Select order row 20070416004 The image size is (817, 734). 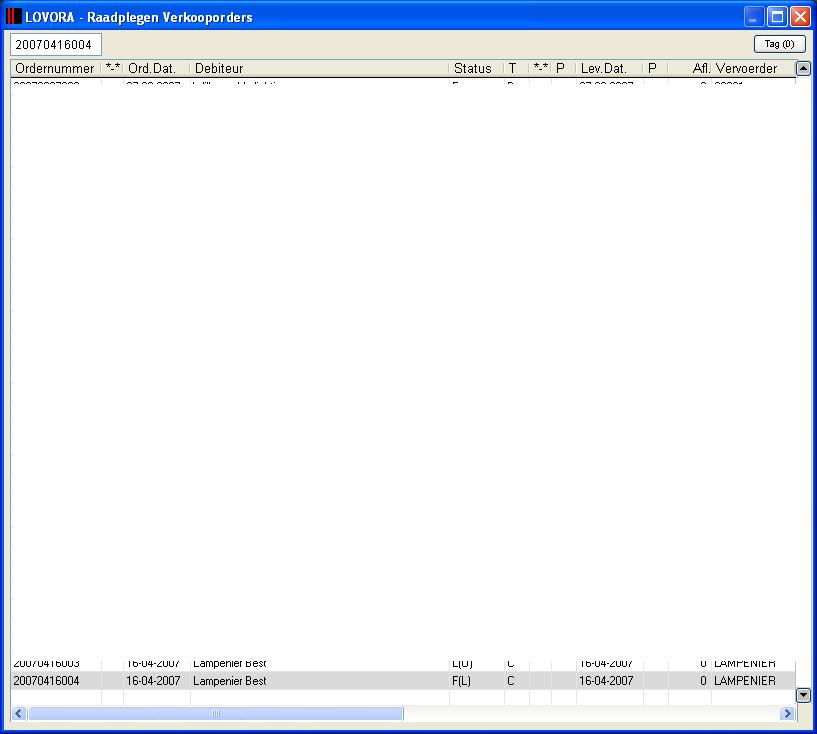click(403, 681)
